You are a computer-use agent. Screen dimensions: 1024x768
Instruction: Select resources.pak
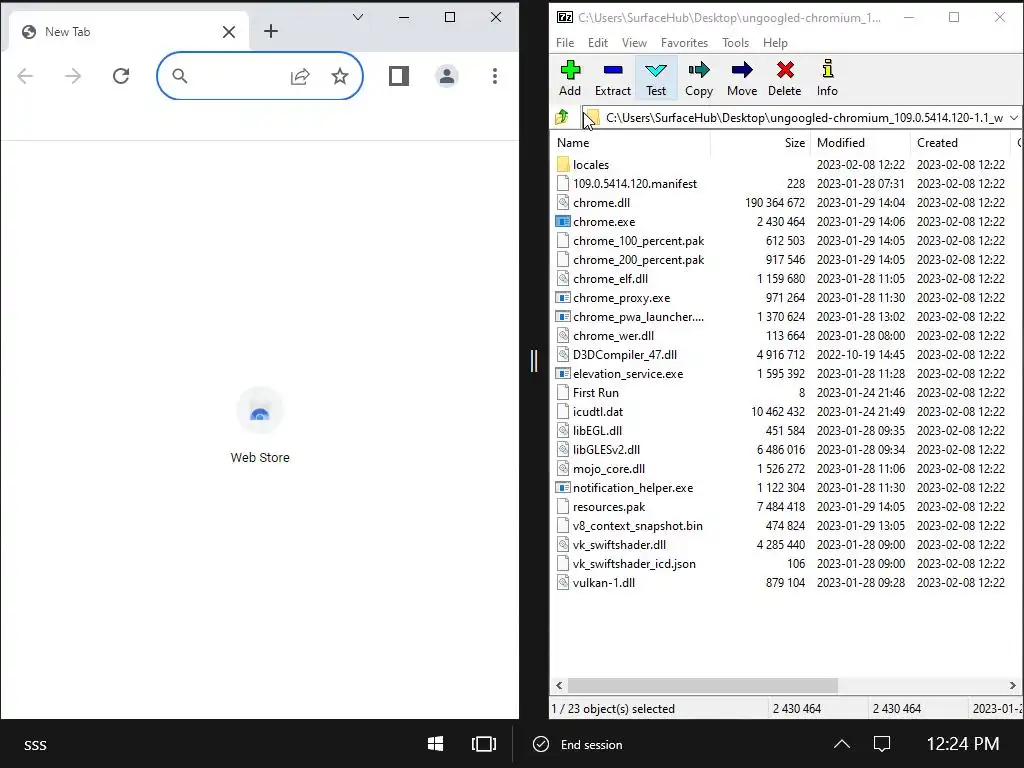609,506
